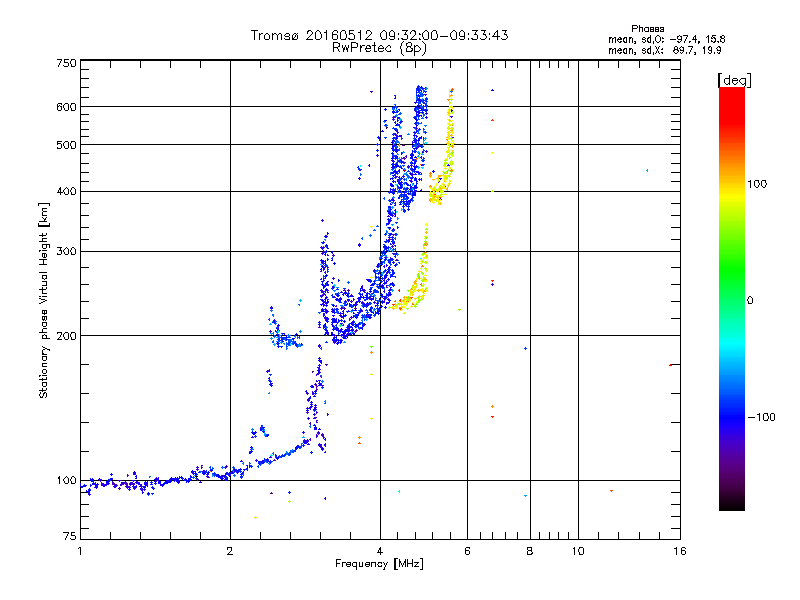Click the "Frequency [MHz]" axis label

point(379,564)
